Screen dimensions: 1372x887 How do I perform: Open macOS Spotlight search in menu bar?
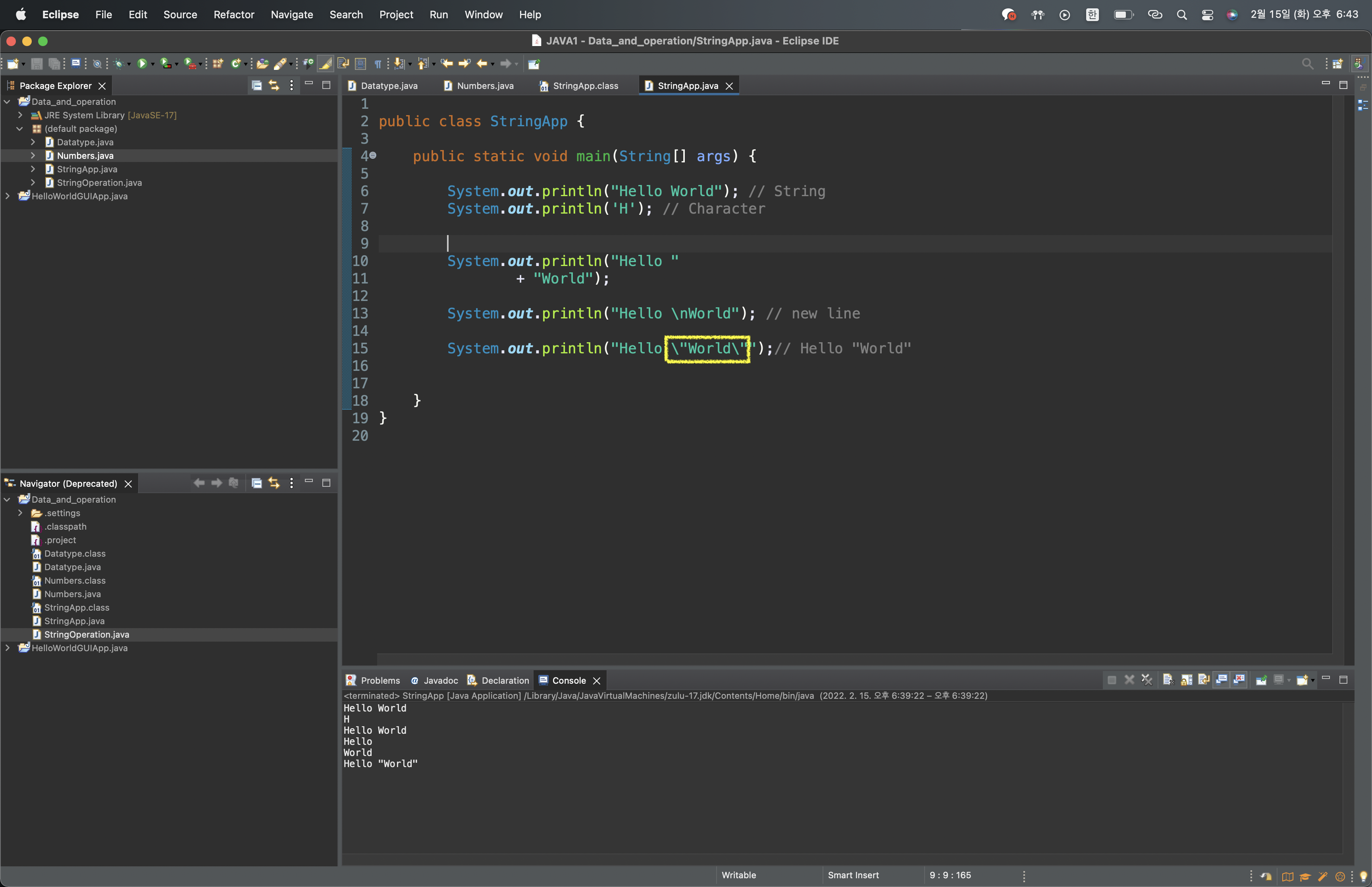(x=1181, y=14)
